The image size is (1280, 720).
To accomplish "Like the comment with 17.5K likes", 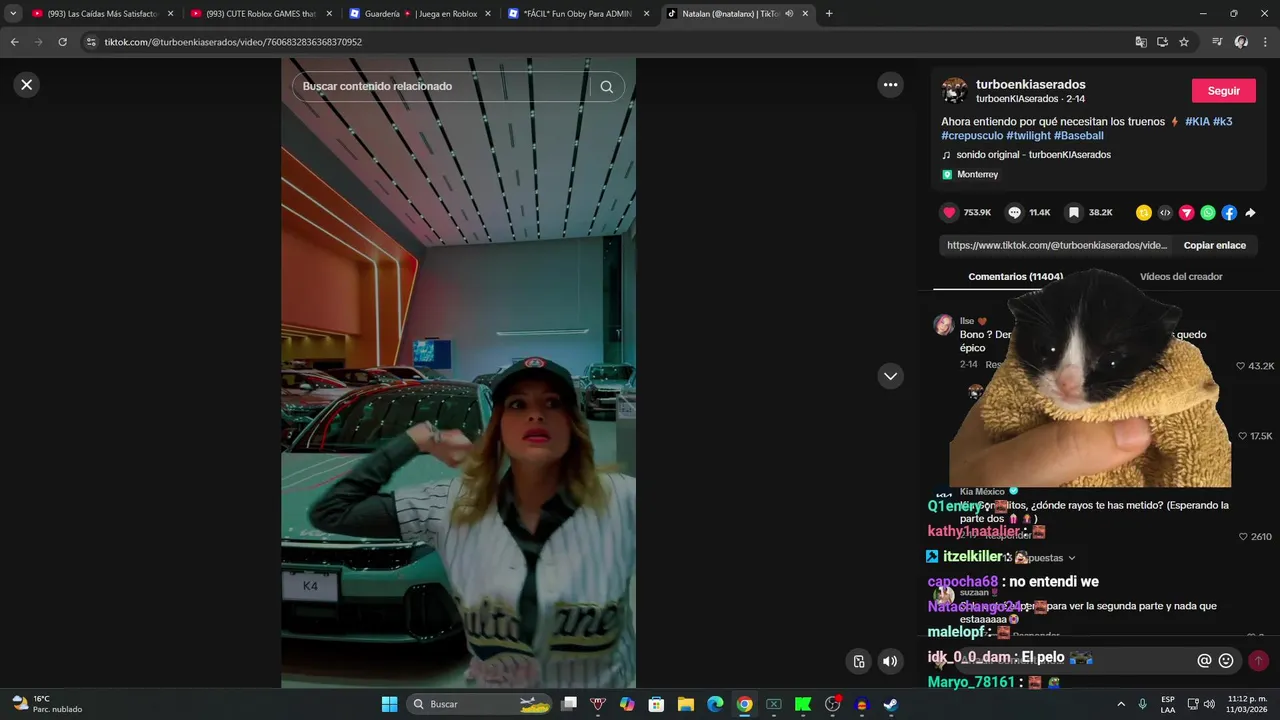I will point(1243,437).
